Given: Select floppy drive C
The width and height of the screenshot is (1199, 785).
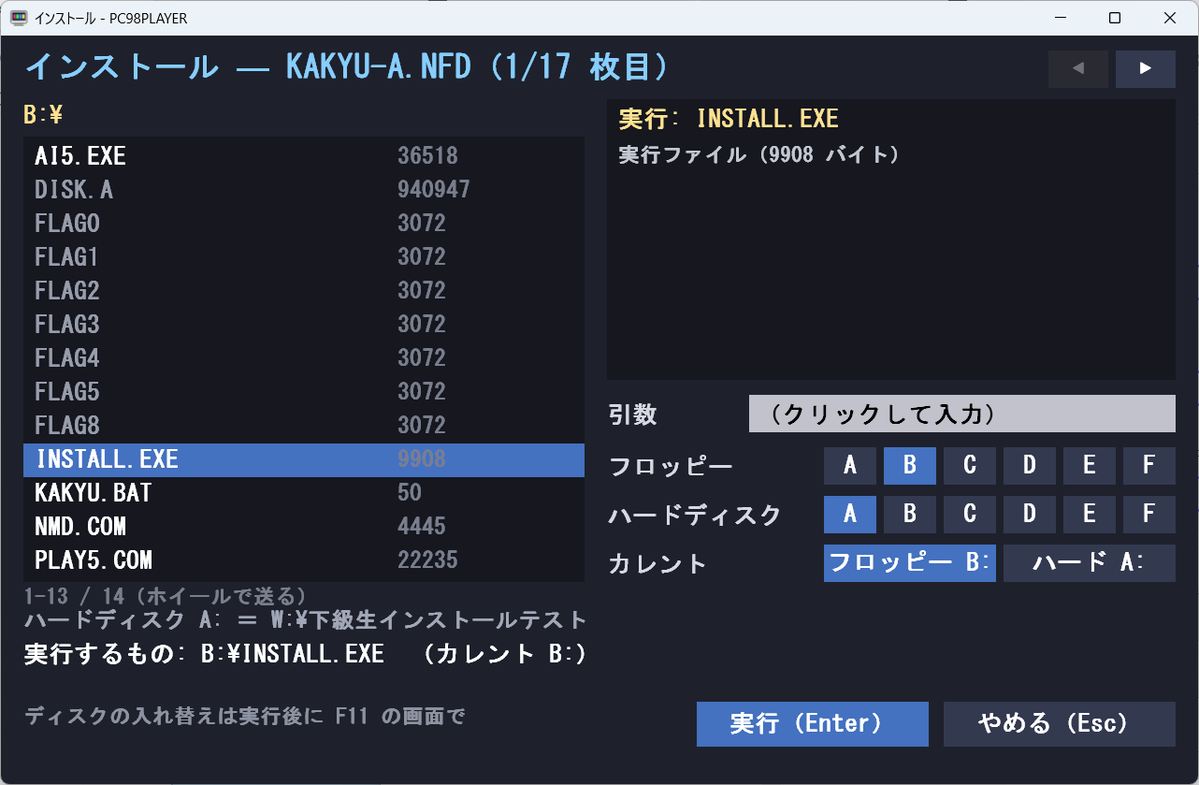Looking at the screenshot, I should click(970, 465).
